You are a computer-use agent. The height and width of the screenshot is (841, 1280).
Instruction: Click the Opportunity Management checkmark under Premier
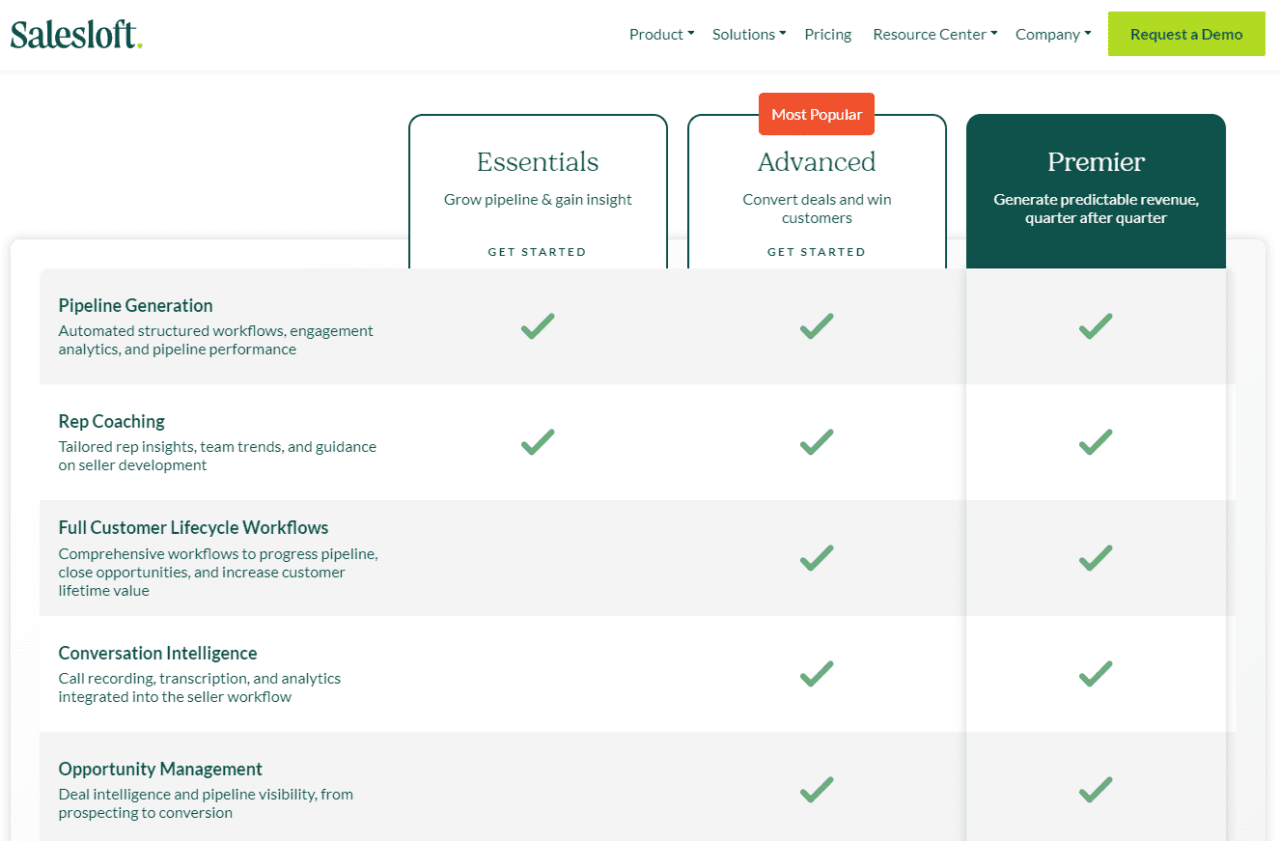click(1095, 789)
